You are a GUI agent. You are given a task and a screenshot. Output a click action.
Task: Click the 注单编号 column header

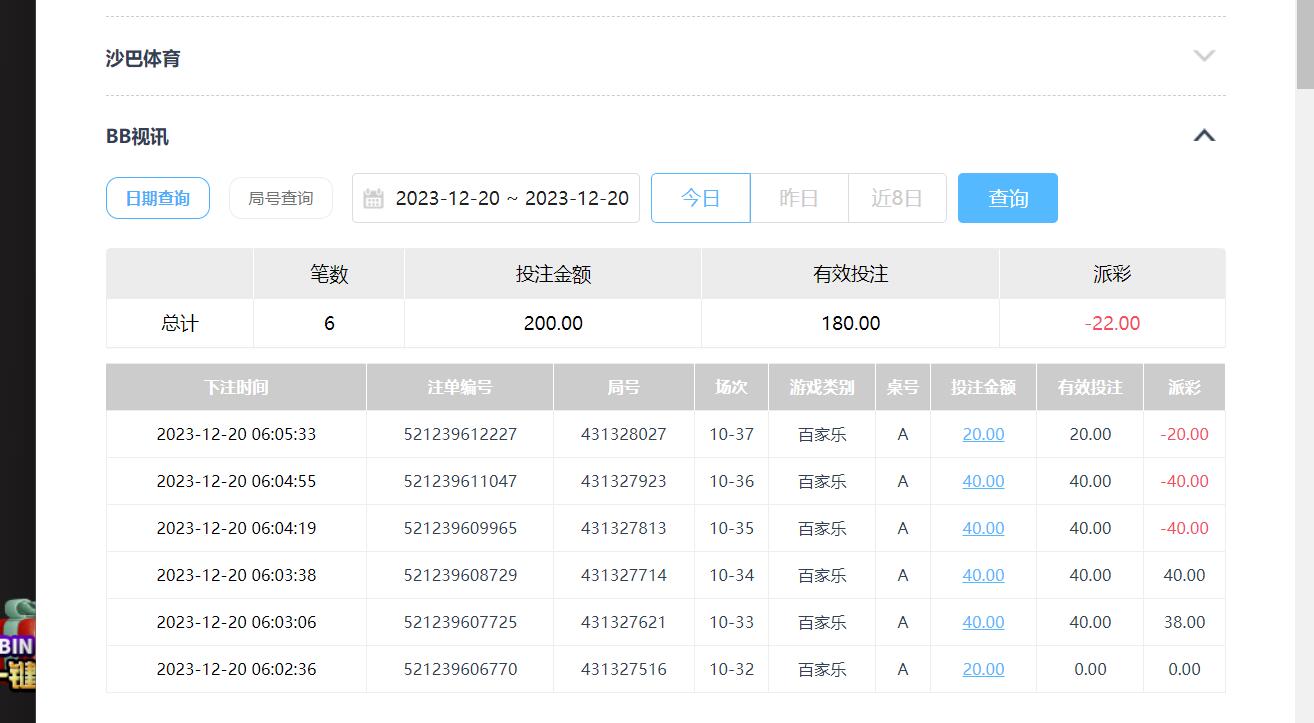[460, 387]
